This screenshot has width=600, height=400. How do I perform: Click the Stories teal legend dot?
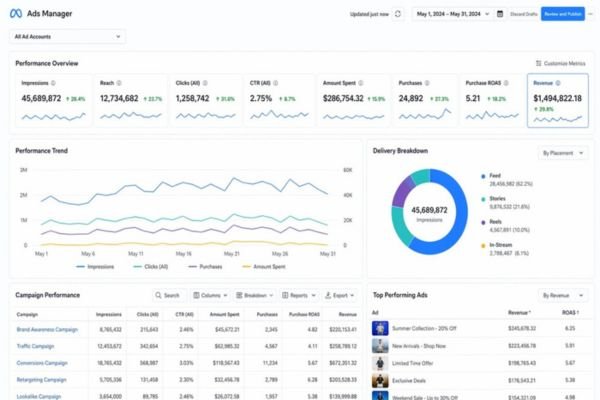click(483, 199)
